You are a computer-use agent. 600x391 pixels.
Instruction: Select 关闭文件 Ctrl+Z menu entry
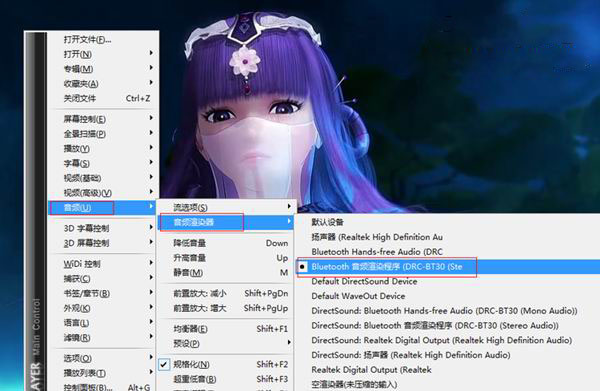click(x=103, y=98)
